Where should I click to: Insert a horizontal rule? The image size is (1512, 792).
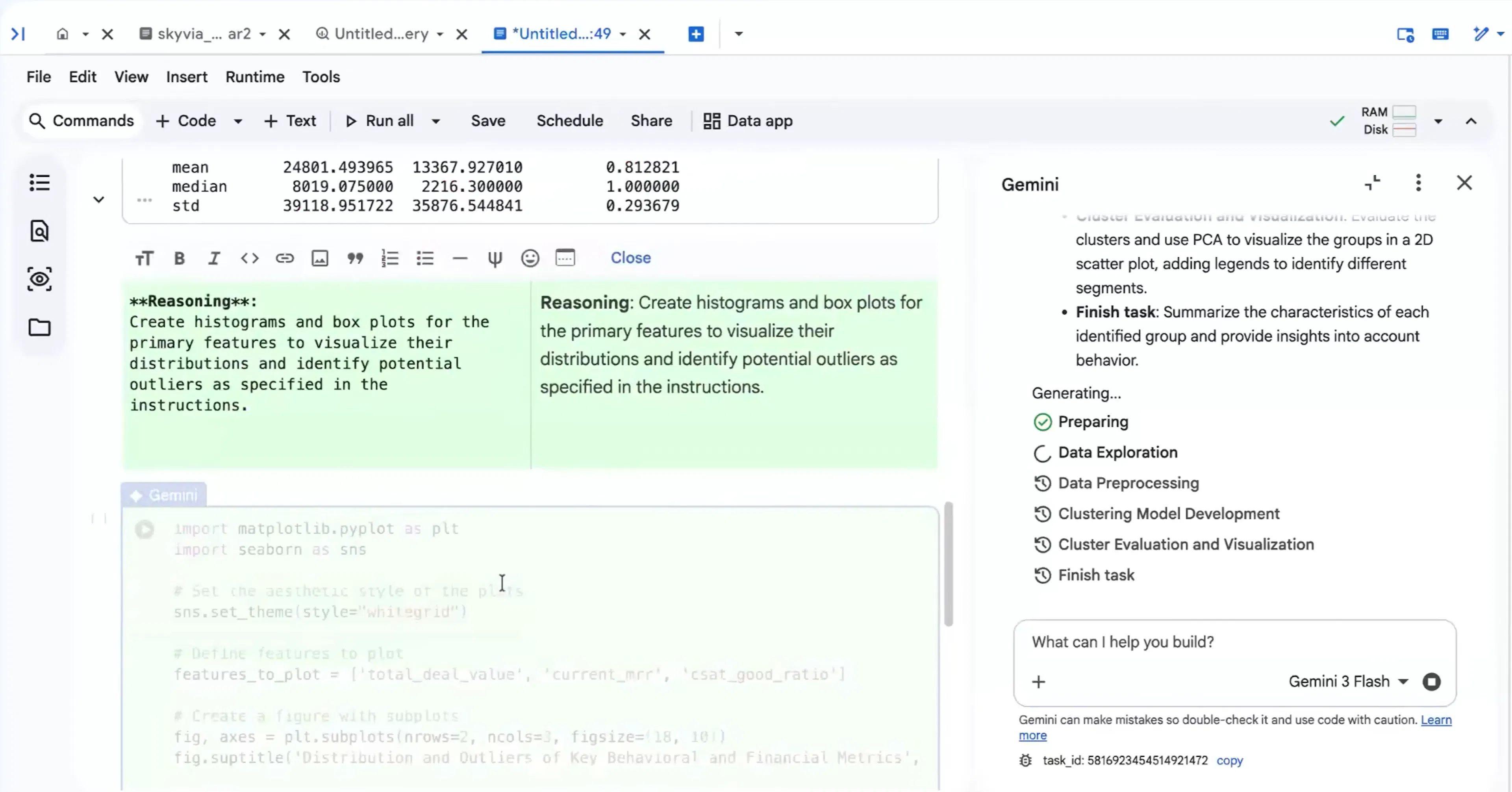click(460, 258)
